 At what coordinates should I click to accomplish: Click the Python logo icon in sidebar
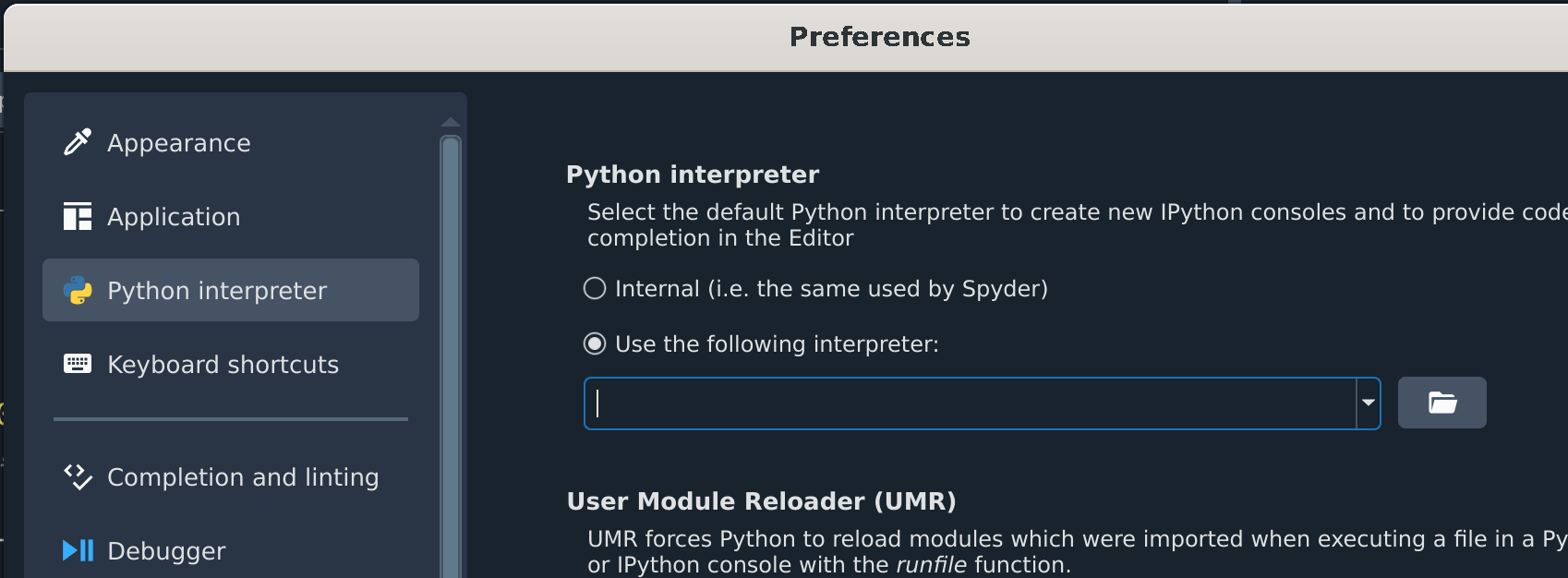click(x=78, y=290)
